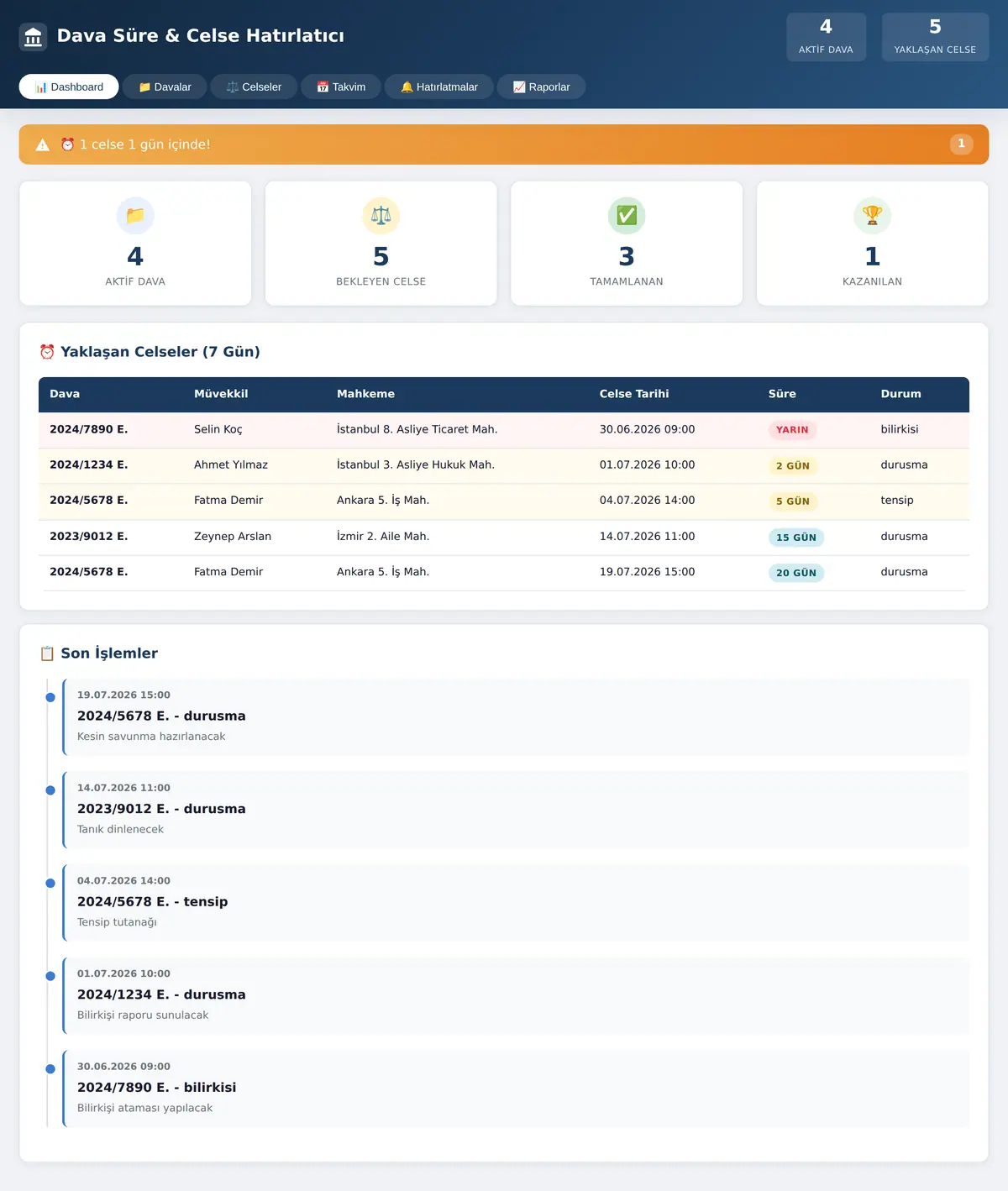Screen dimensions: 1008x1191
Task: Click the alarm clock icon beside Yaklaşan Celseler
Action: (47, 352)
